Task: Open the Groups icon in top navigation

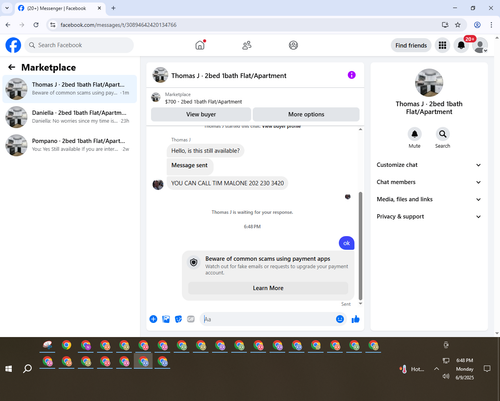Action: [x=293, y=45]
